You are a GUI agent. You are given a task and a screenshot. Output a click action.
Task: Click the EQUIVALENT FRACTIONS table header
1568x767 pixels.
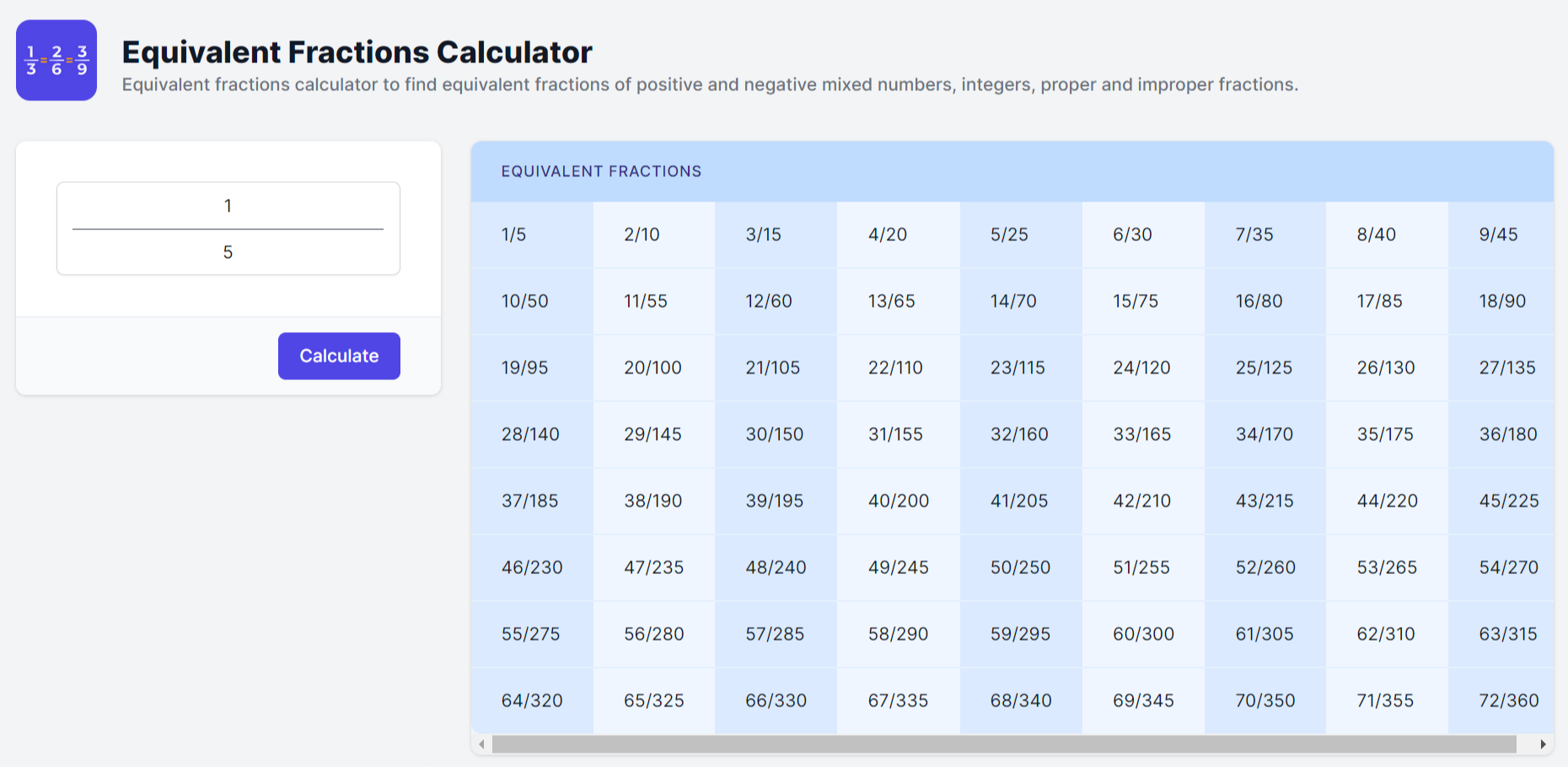click(601, 171)
